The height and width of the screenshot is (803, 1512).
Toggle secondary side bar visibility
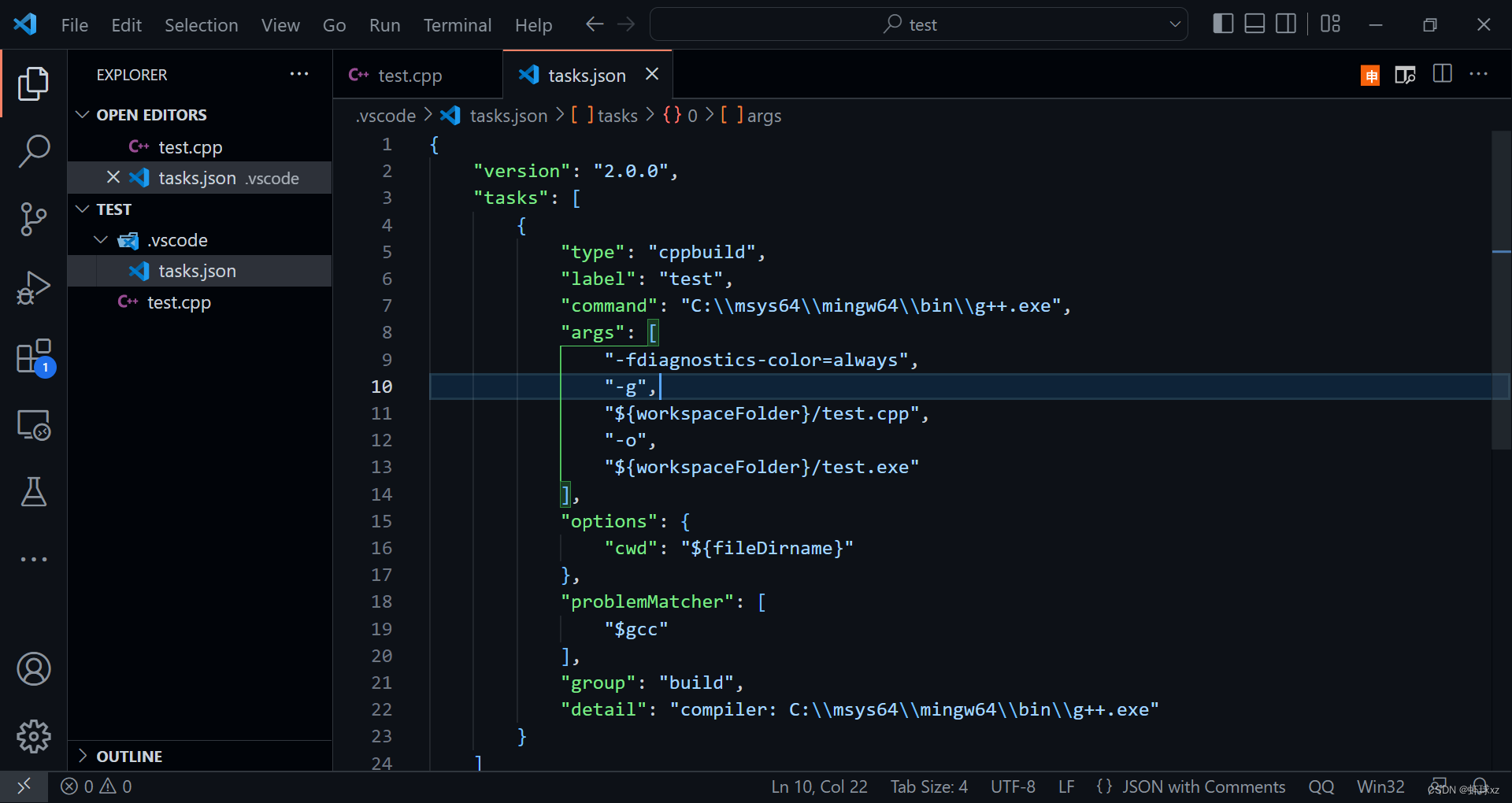coord(1286,24)
